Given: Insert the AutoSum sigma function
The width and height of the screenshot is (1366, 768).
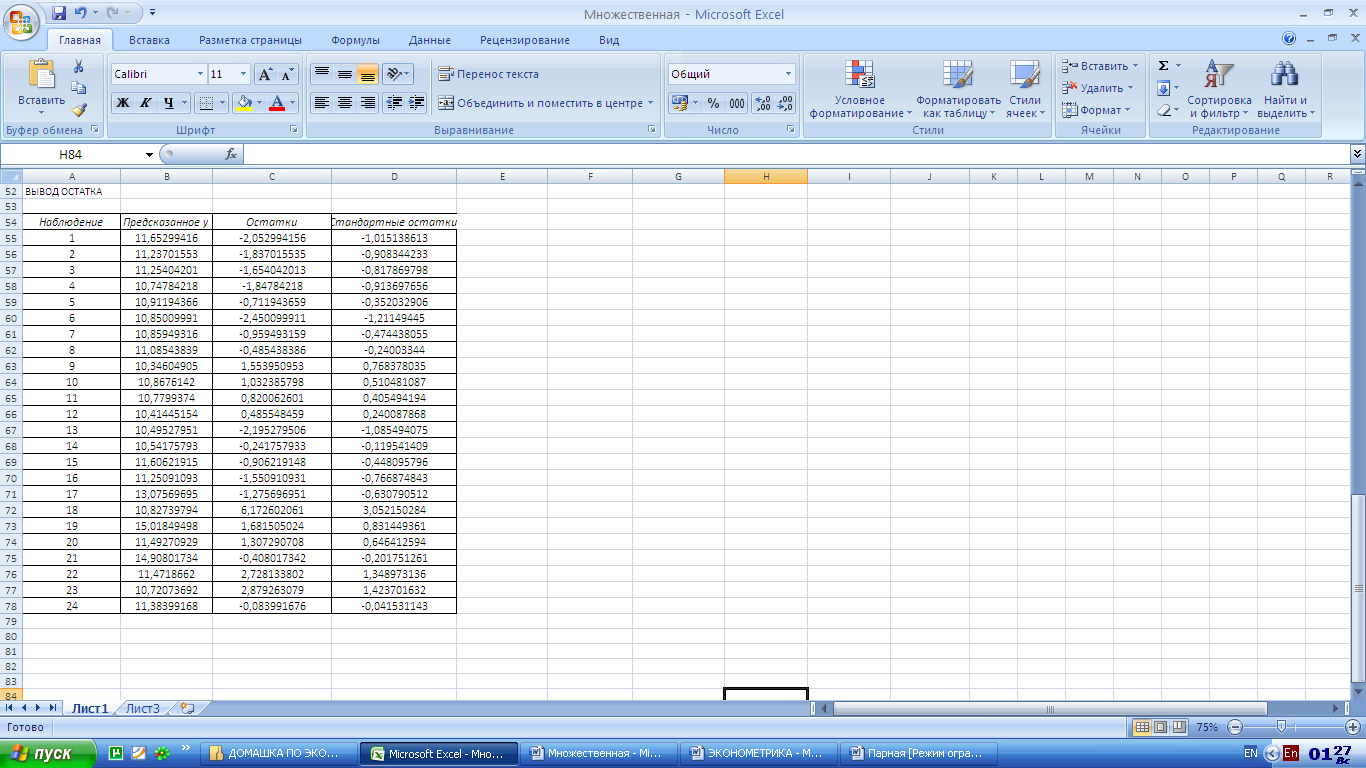Looking at the screenshot, I should pyautogui.click(x=1164, y=66).
